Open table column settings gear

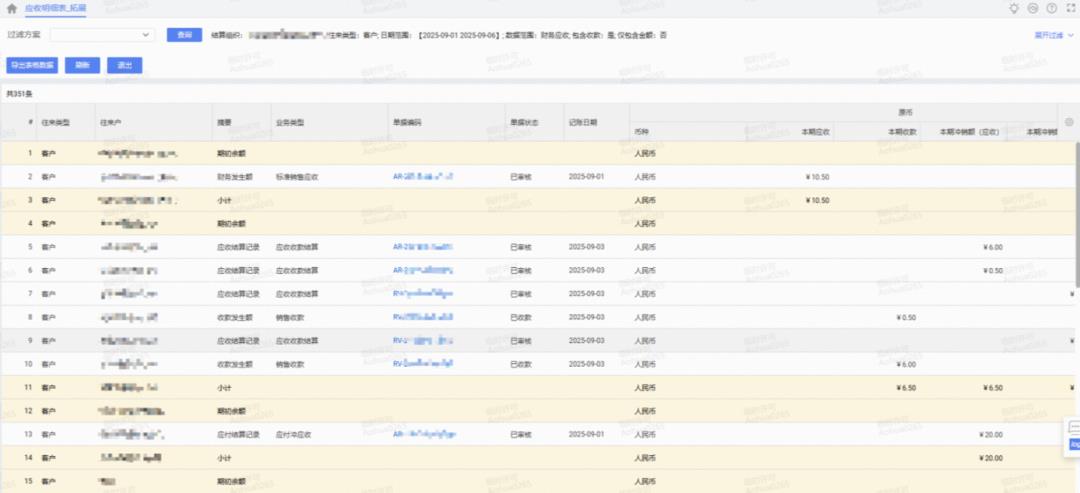coord(1069,122)
